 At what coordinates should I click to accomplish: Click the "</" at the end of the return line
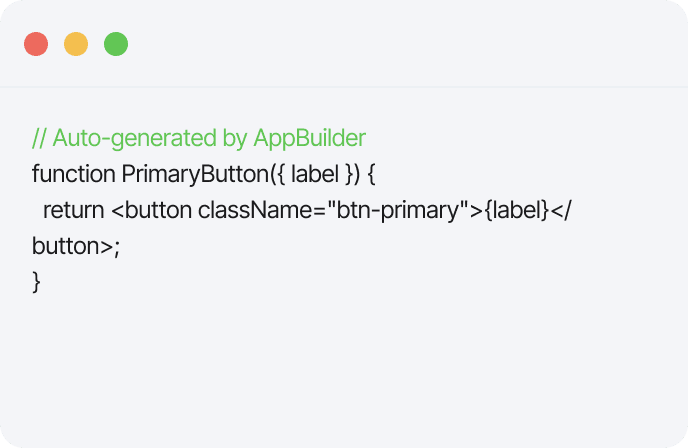click(565, 210)
